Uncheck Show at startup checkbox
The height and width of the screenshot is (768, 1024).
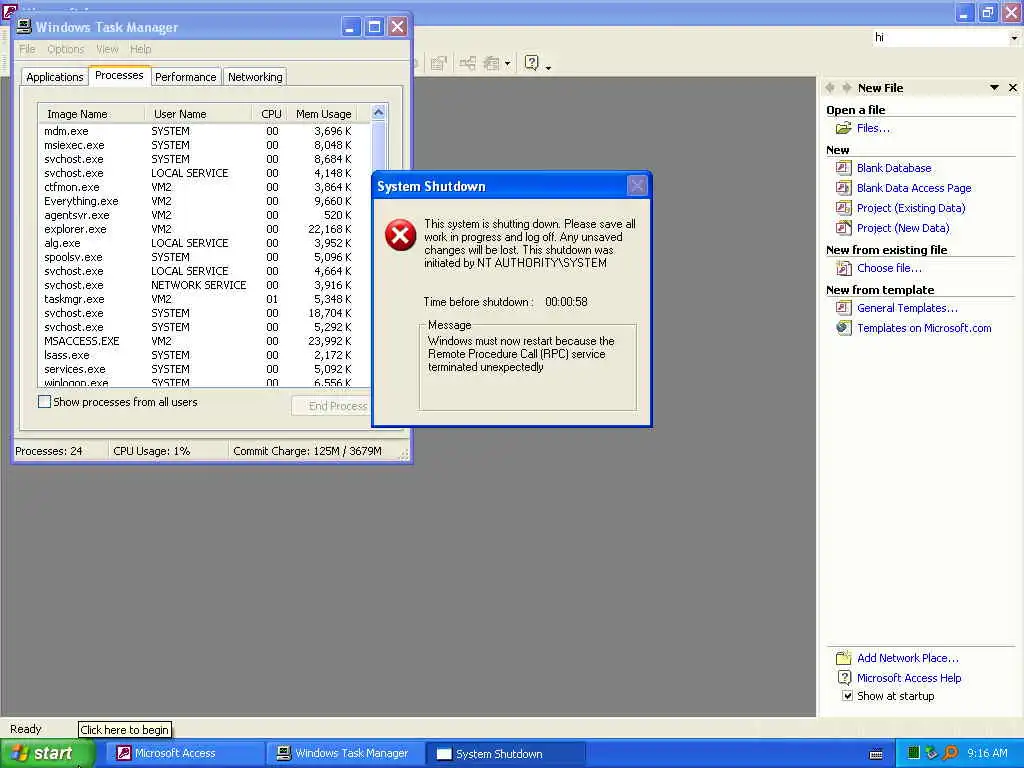pos(847,696)
